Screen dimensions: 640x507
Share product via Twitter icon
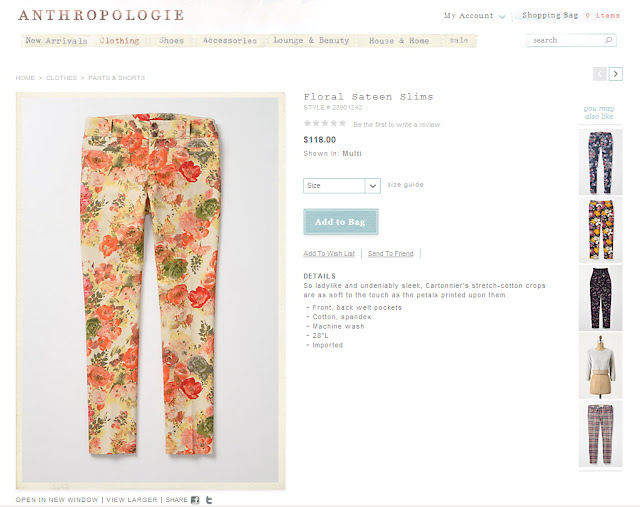point(209,500)
